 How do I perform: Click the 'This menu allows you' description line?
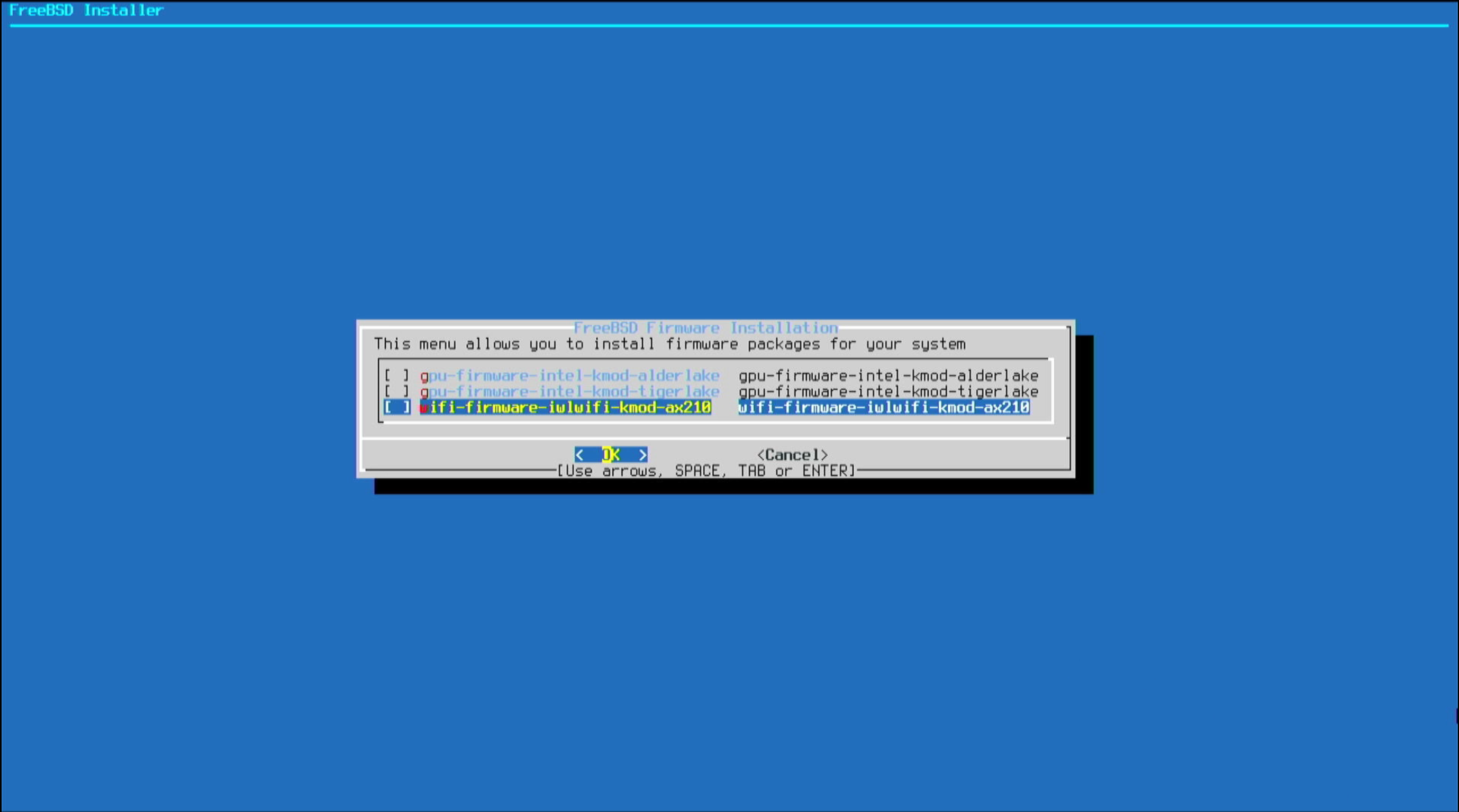point(669,344)
